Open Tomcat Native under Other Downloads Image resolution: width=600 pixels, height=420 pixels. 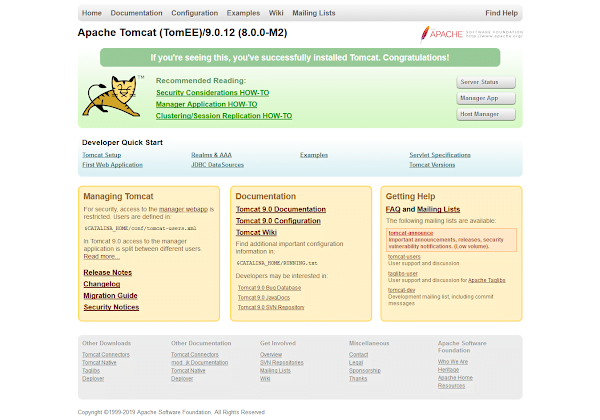tap(99, 363)
